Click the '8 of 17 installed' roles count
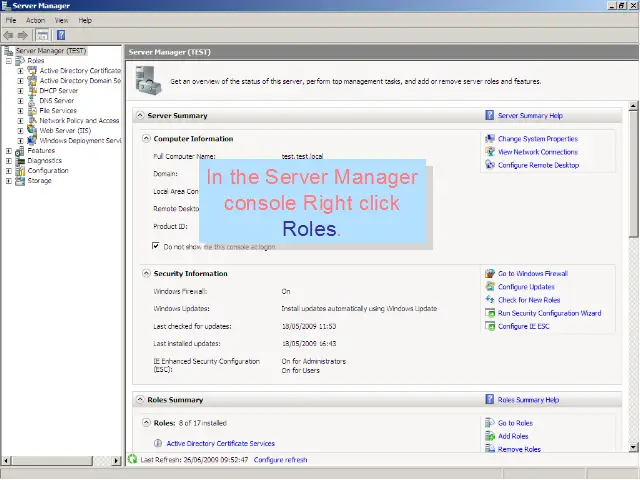 point(202,423)
